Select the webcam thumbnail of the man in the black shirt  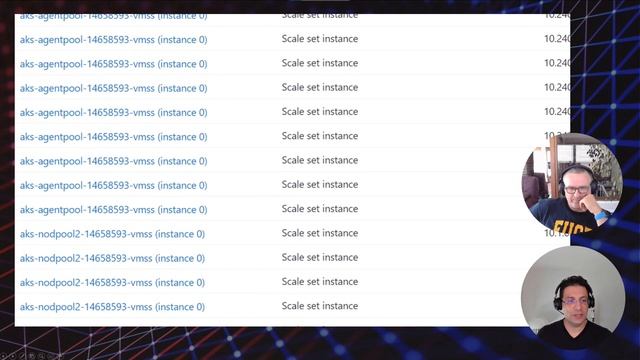tap(573, 297)
